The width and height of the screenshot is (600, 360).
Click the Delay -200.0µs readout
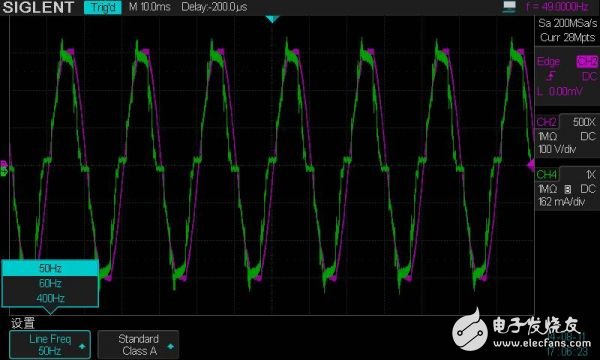click(x=214, y=7)
